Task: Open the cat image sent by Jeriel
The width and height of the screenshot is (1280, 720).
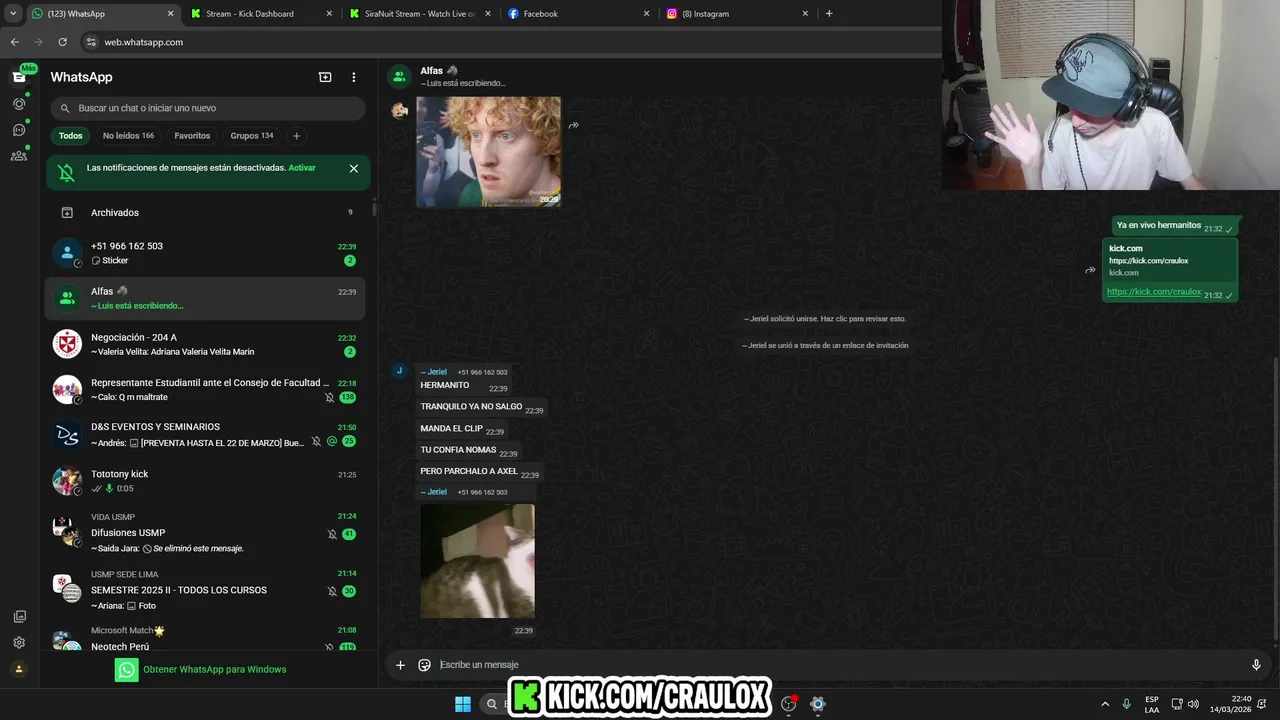Action: pos(477,561)
